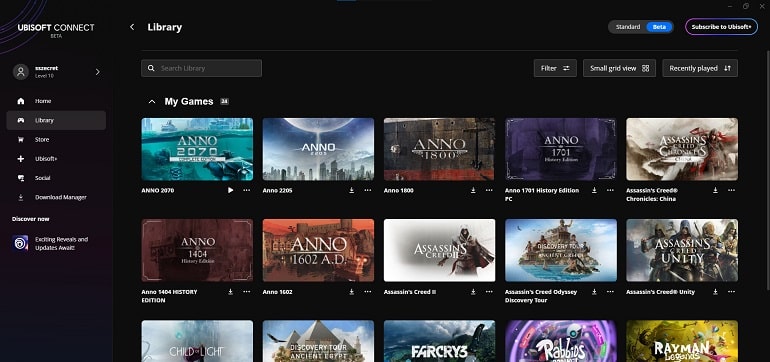Download Assassin's Creed Unity
The height and width of the screenshot is (362, 770).
pyautogui.click(x=715, y=292)
